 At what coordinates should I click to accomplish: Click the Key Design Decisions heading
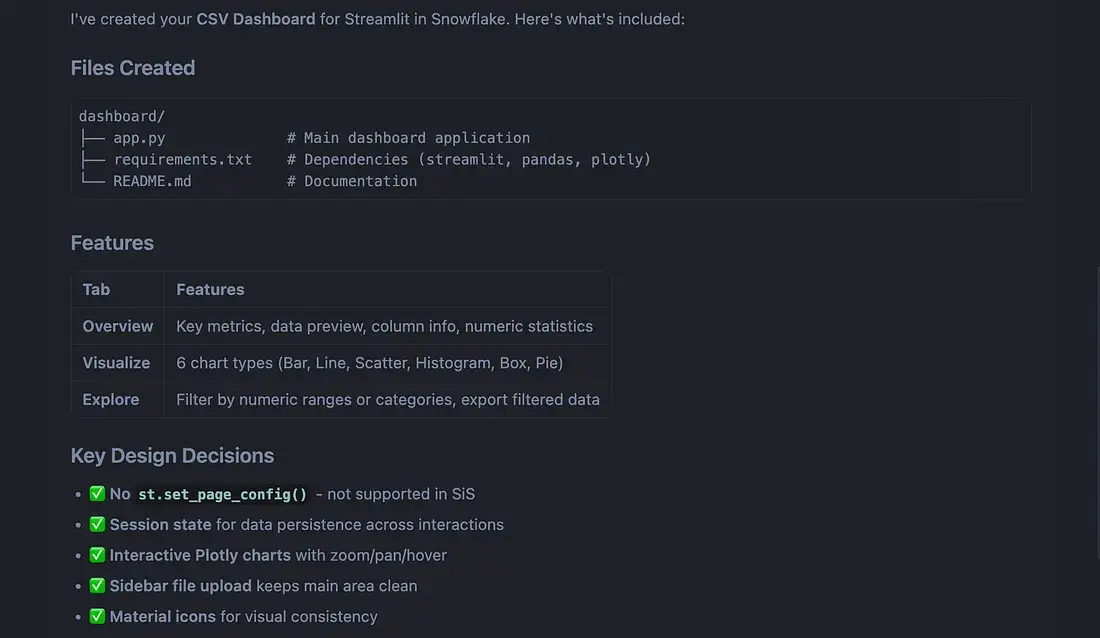(x=172, y=456)
